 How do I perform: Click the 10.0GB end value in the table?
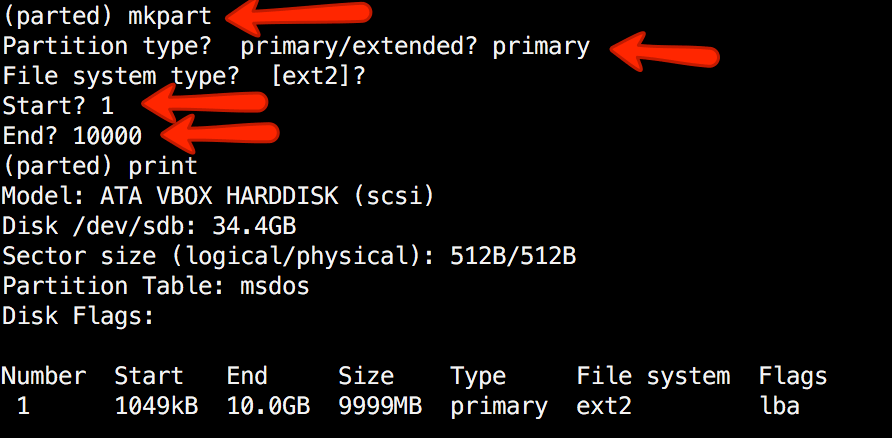(268, 407)
